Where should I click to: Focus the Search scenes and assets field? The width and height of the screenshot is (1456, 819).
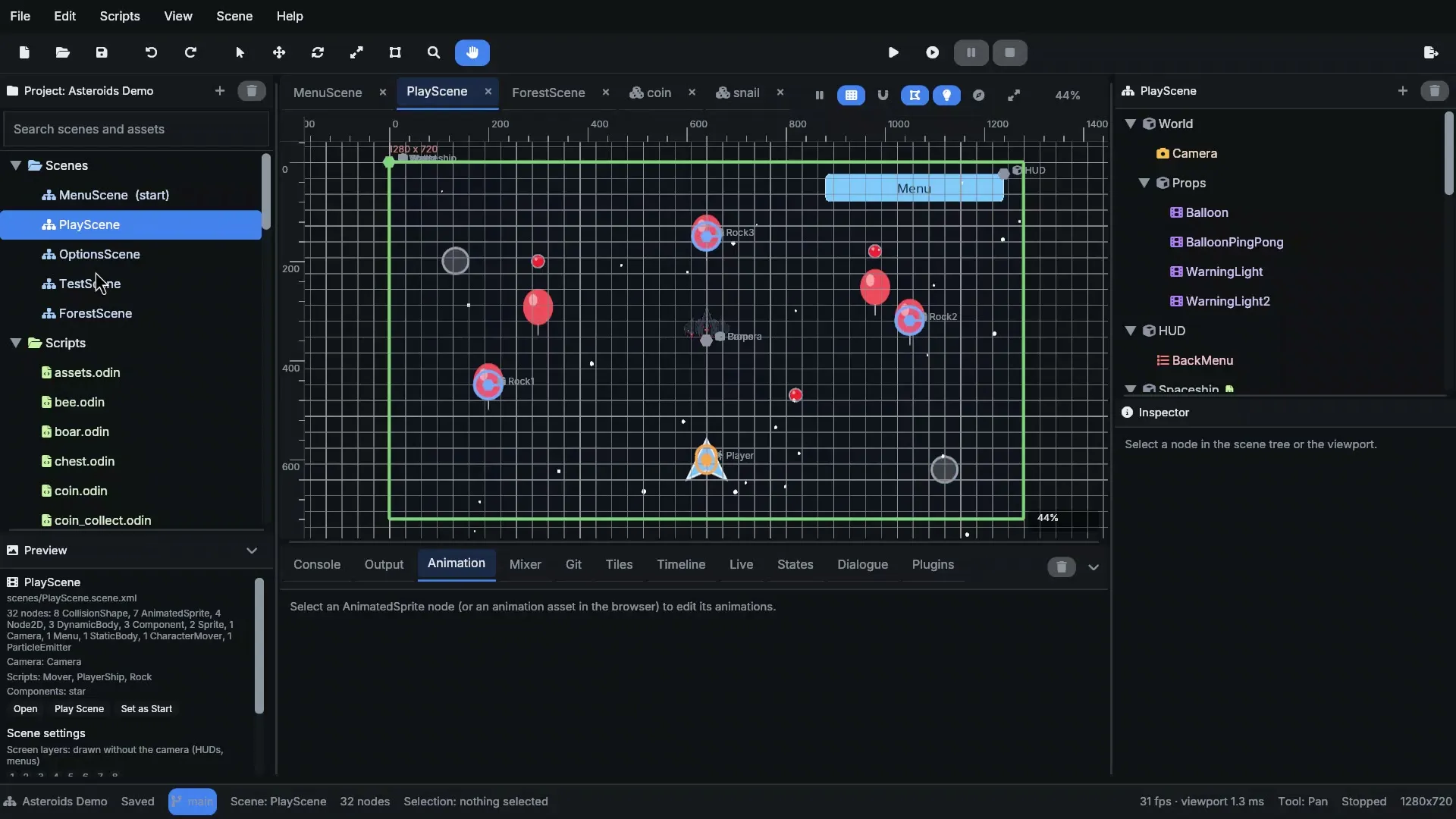pyautogui.click(x=136, y=129)
